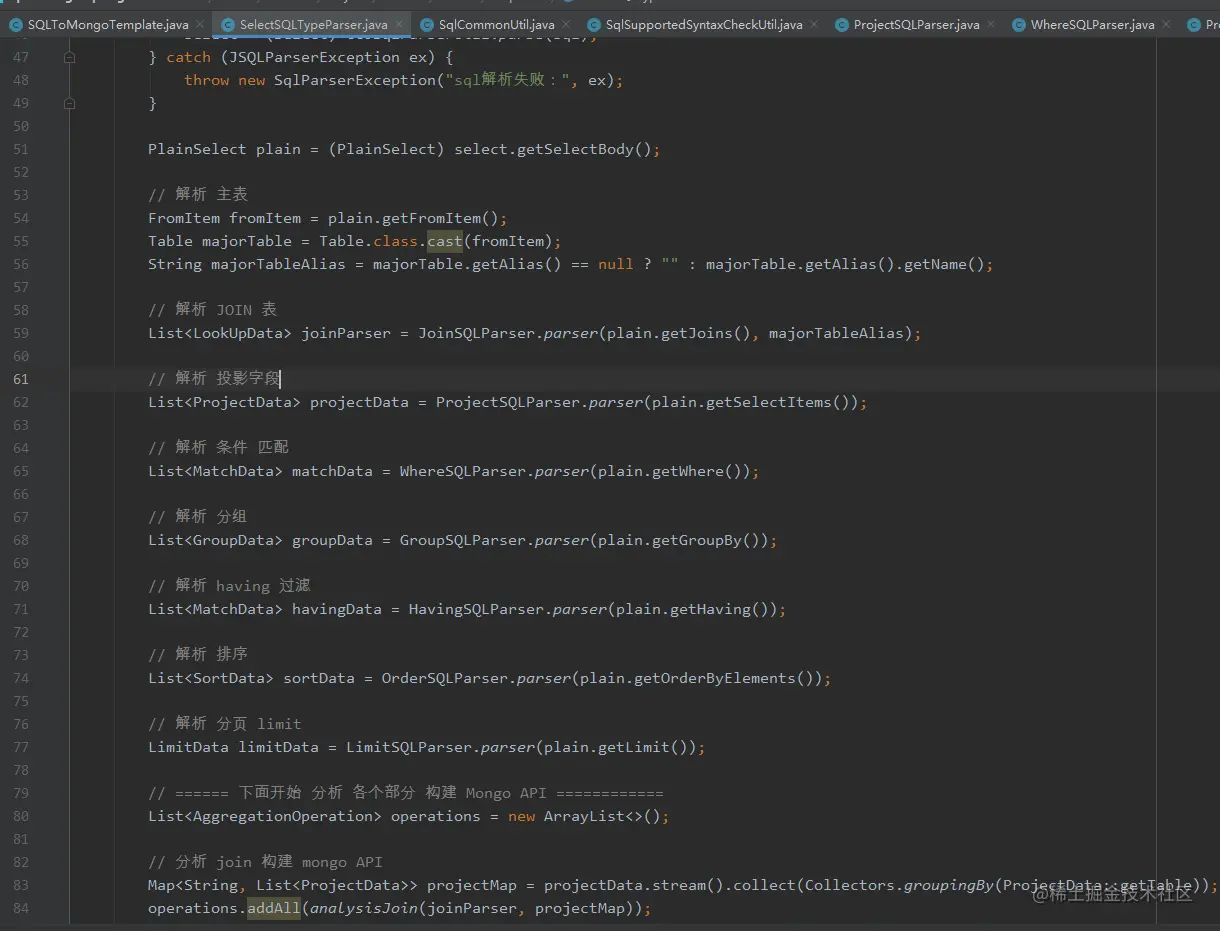Screen dimensions: 1220x931
Task: Click the class icon on WhereSQLParser.java tab
Action: coord(1019,24)
